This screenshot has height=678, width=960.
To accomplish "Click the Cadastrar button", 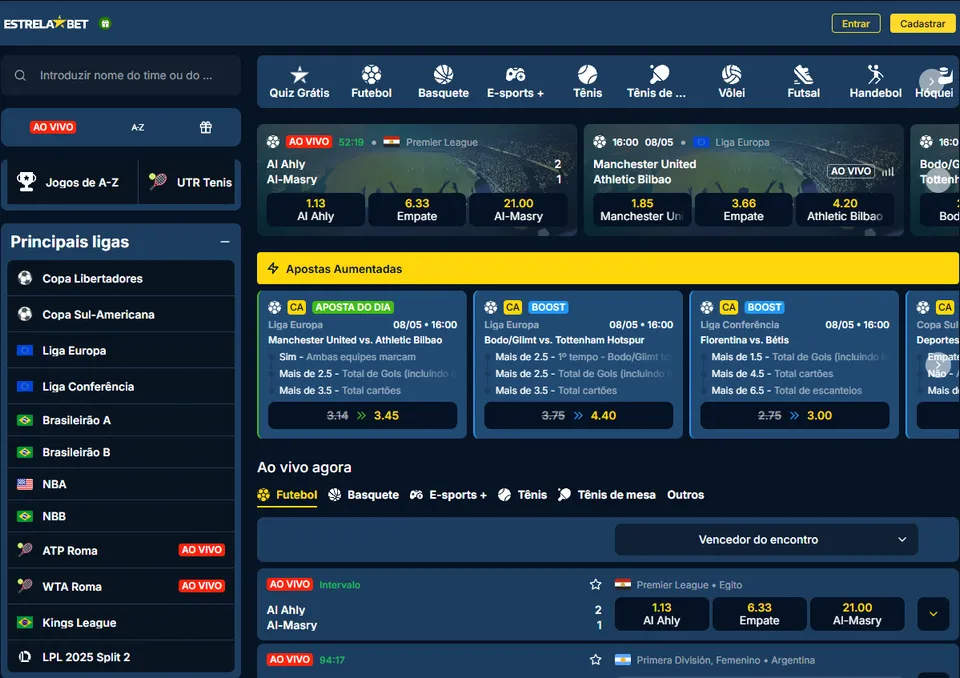I will 922,24.
